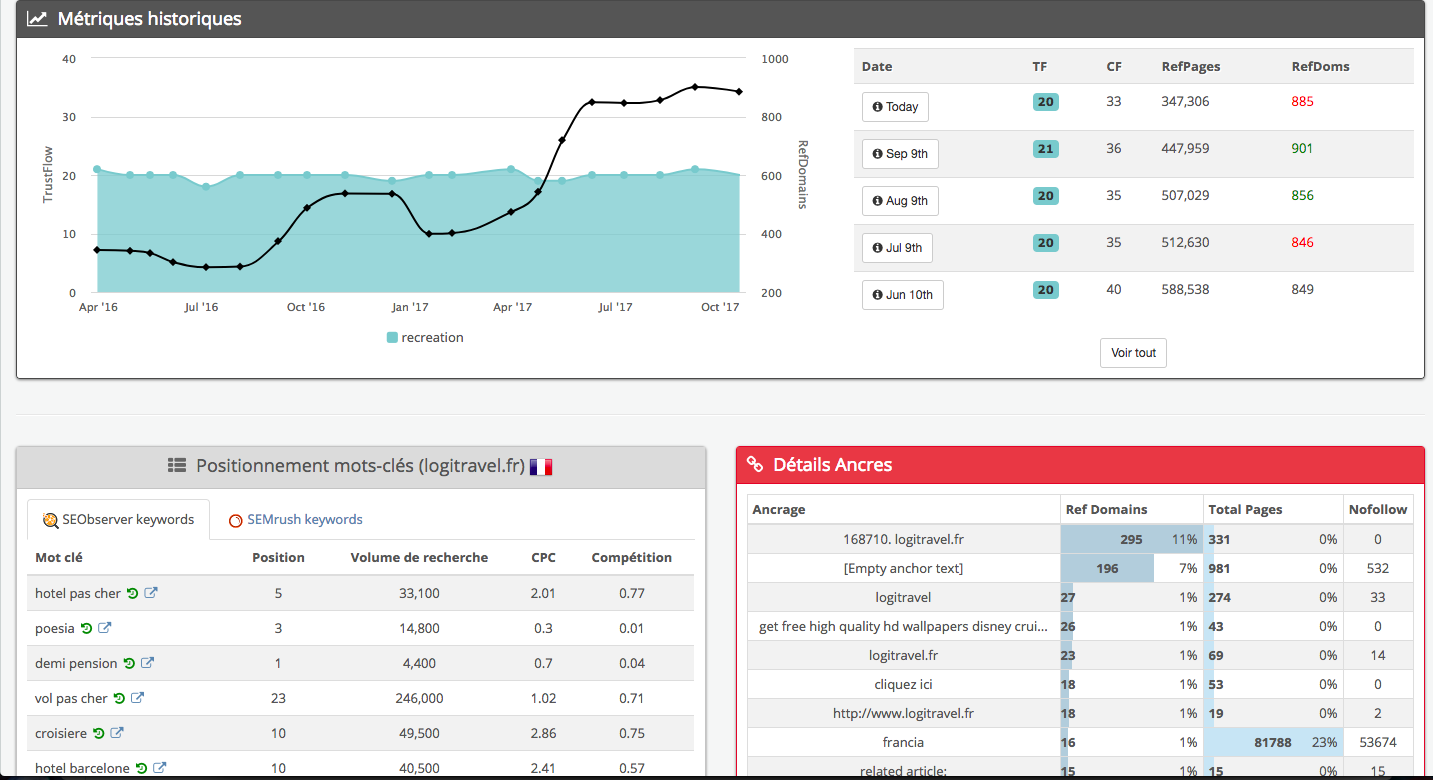Screen dimensions: 1433x780
Task: Toggle the recreation legend swatch
Action: click(392, 338)
